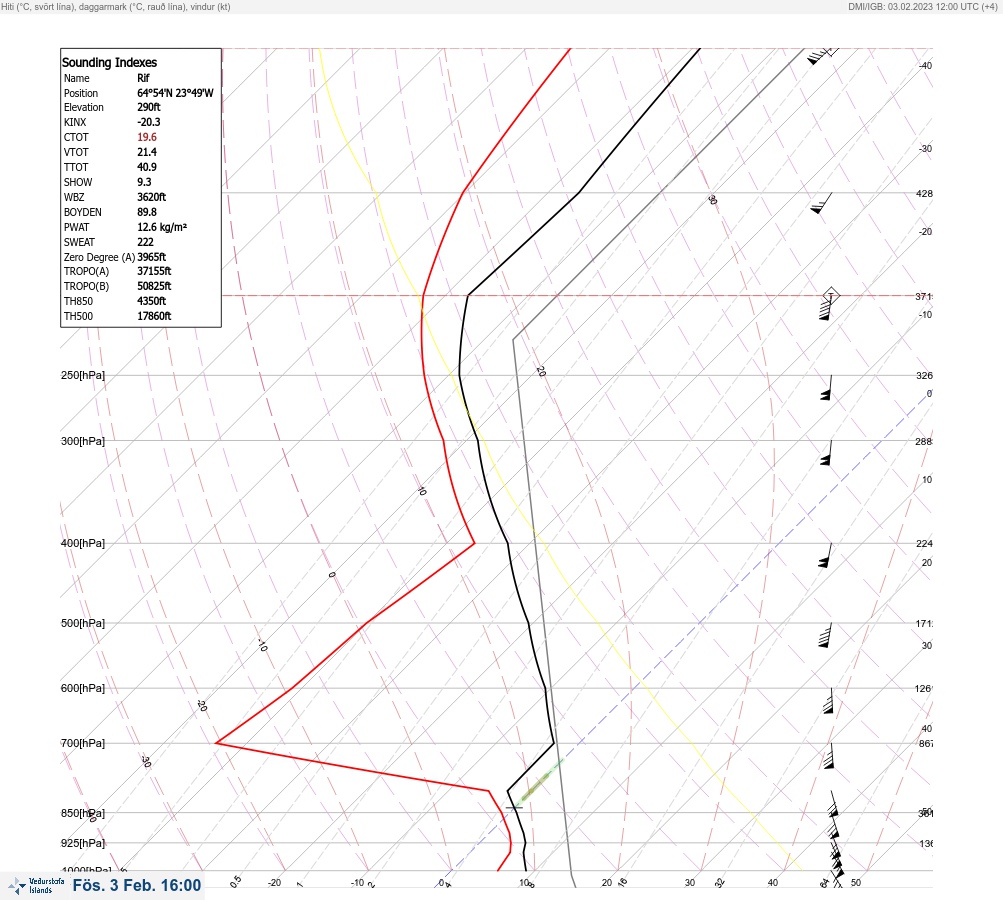Click the TH850 value '4350ft'
The width and height of the screenshot is (1003, 900).
tap(152, 301)
